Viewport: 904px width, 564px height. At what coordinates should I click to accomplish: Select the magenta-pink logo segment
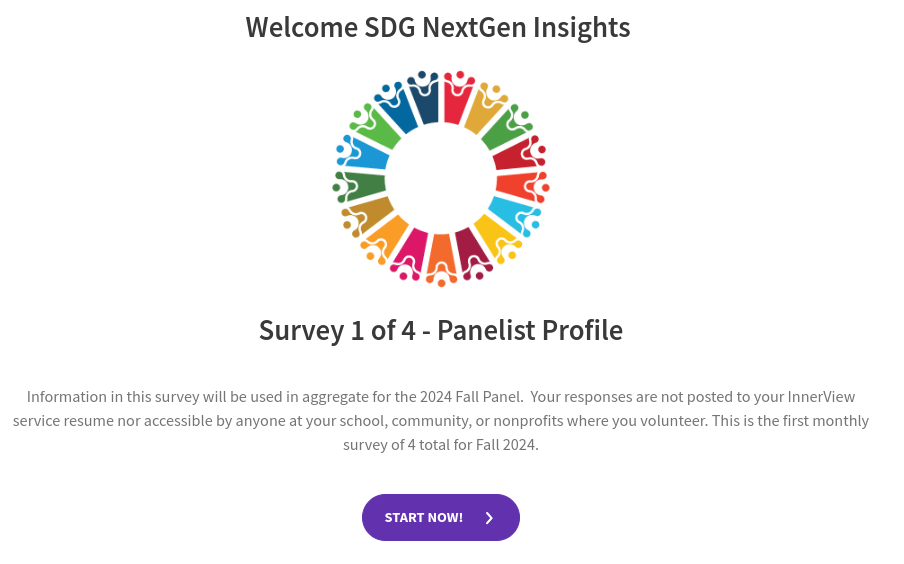coord(412,249)
